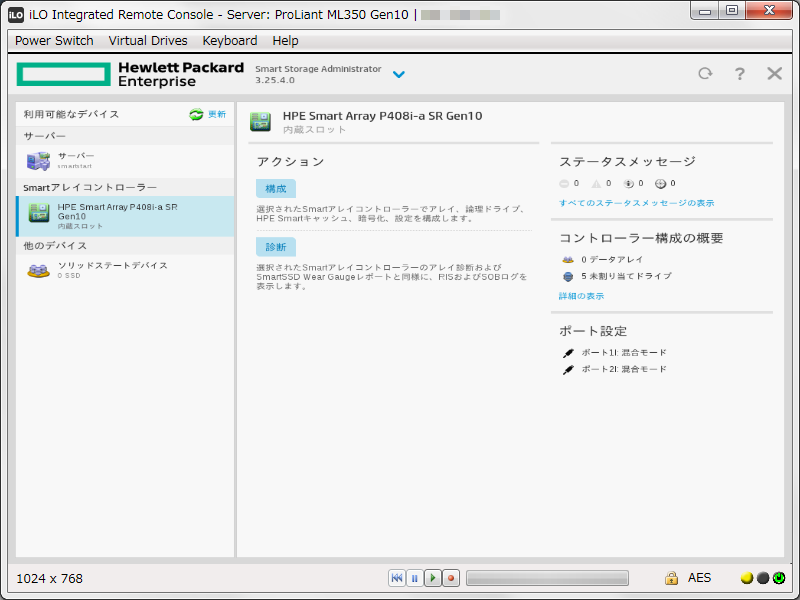Click the green play button

tap(433, 578)
